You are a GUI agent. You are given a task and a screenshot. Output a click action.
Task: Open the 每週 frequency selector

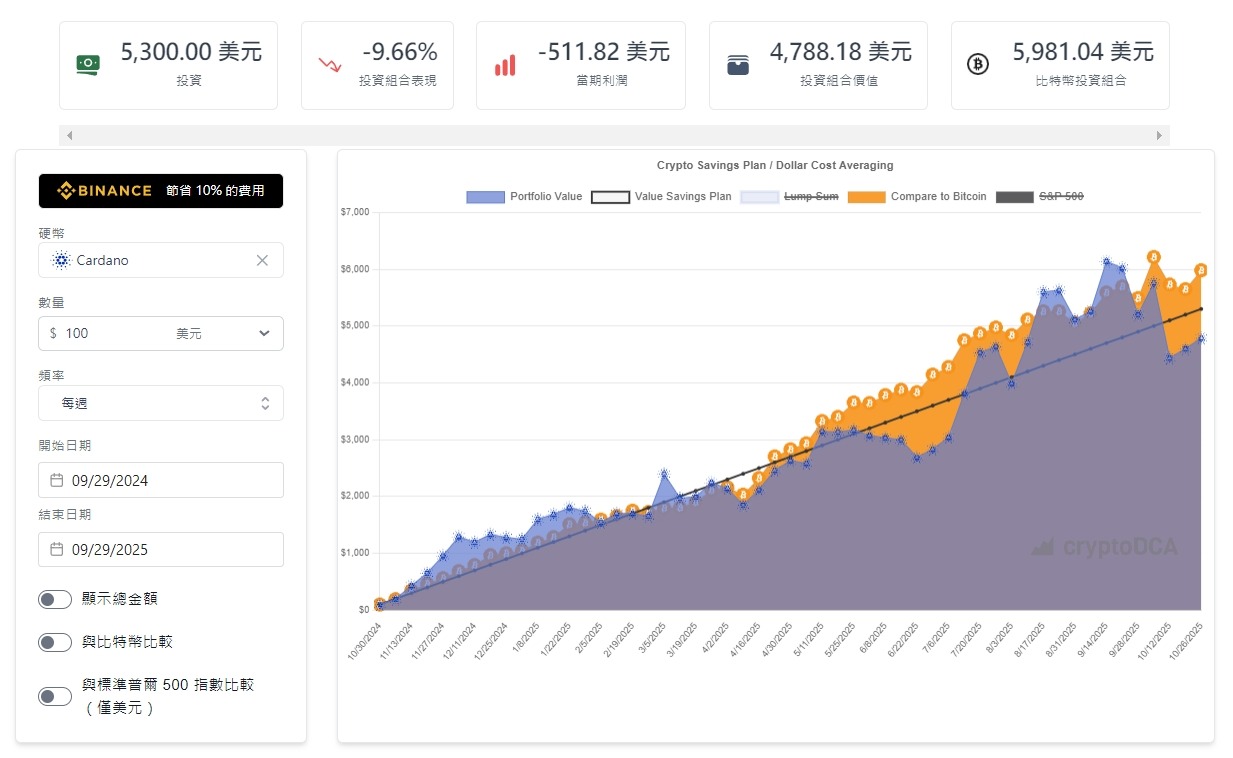tap(161, 404)
